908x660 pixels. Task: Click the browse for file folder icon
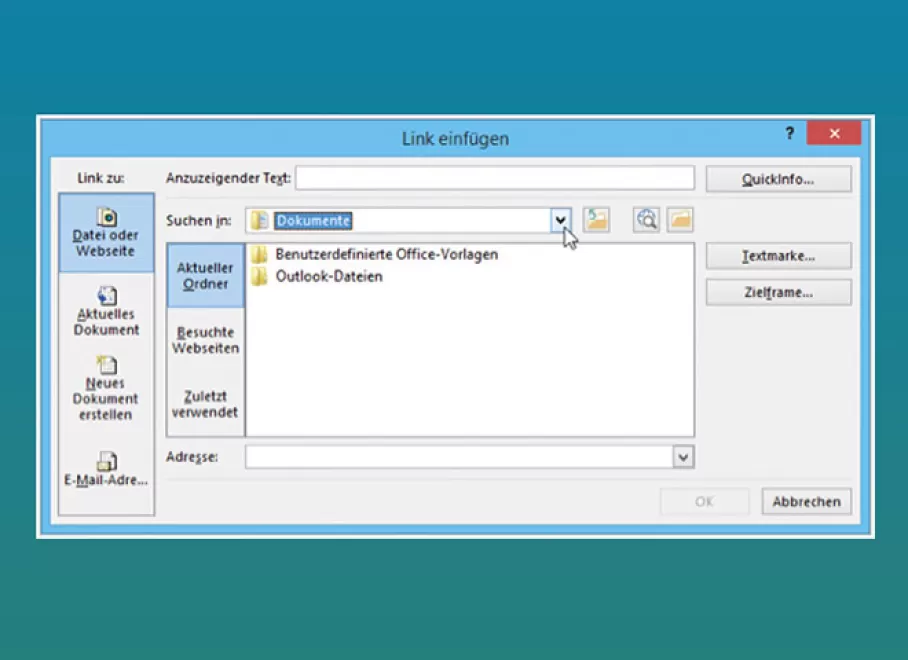(x=680, y=220)
